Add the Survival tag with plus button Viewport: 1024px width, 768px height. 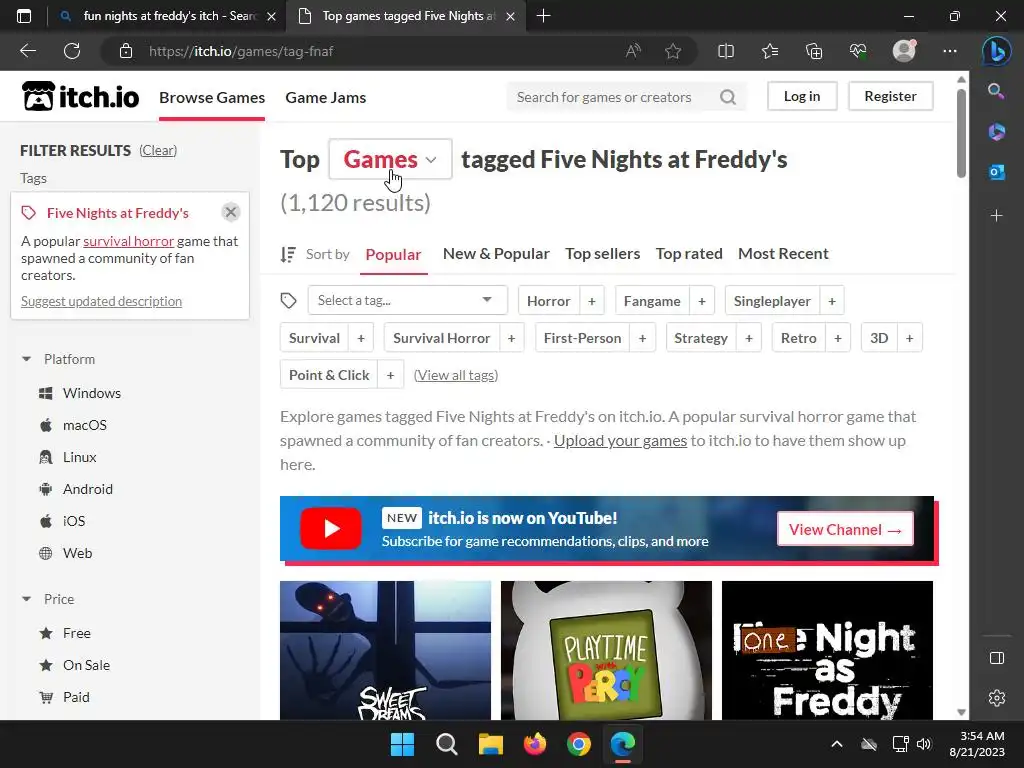click(x=361, y=338)
